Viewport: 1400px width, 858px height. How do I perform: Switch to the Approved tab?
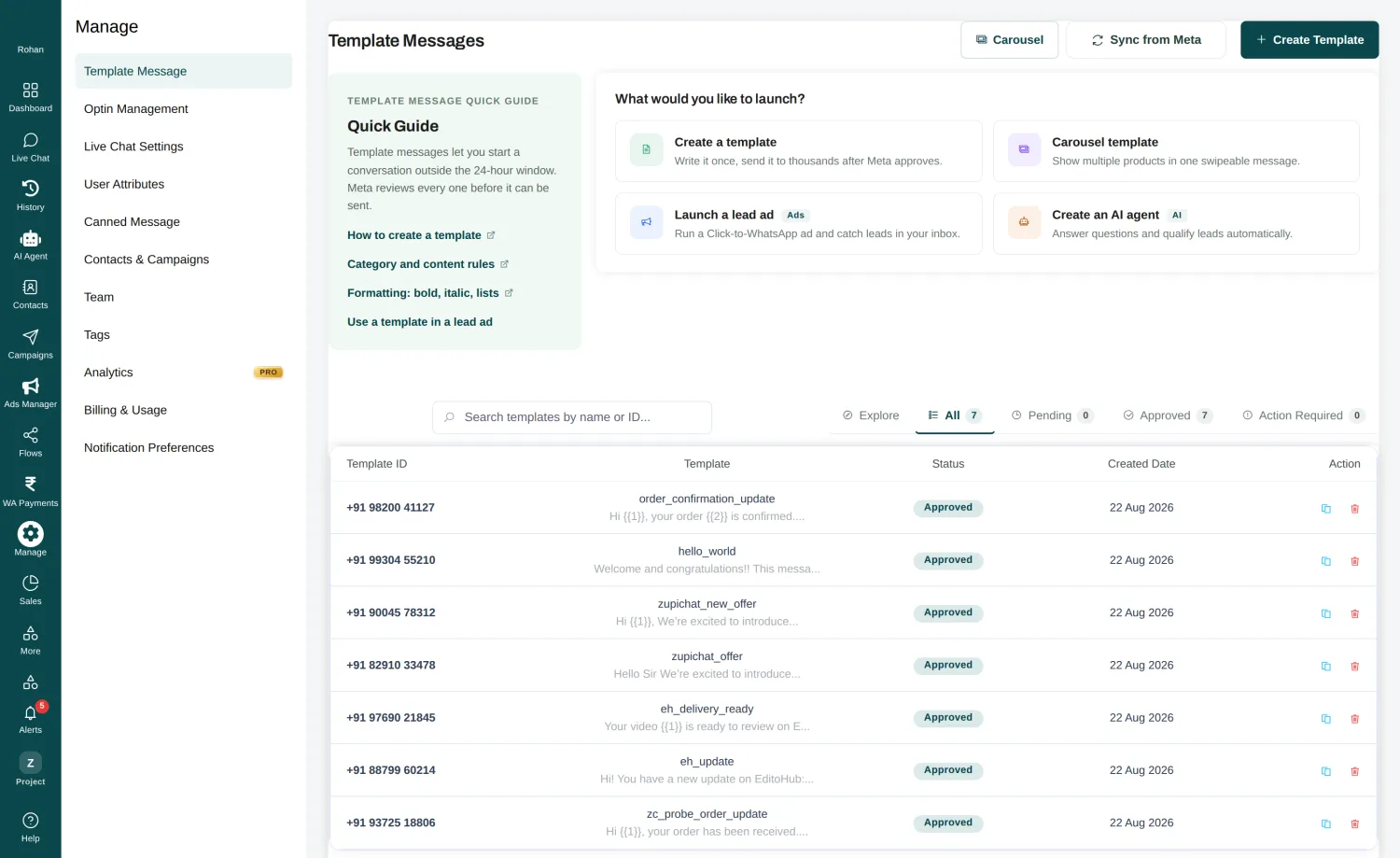pyautogui.click(x=1168, y=415)
